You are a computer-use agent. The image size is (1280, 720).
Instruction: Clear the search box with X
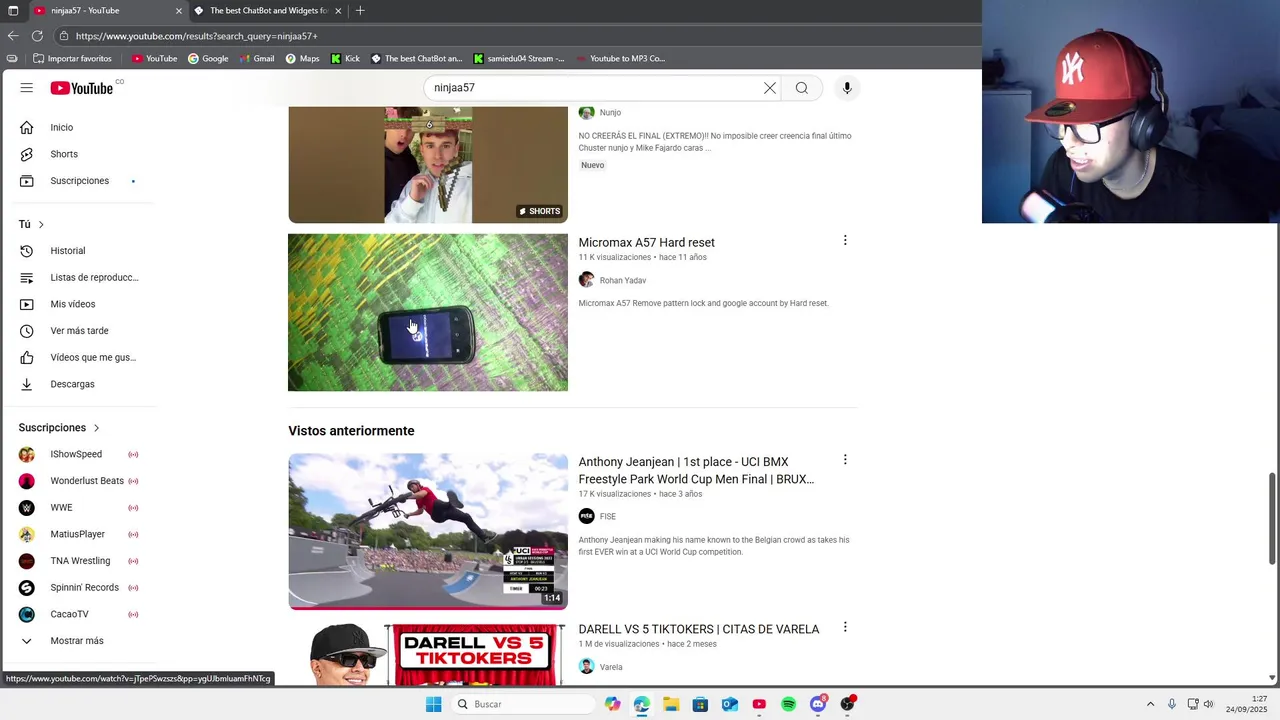coord(770,88)
